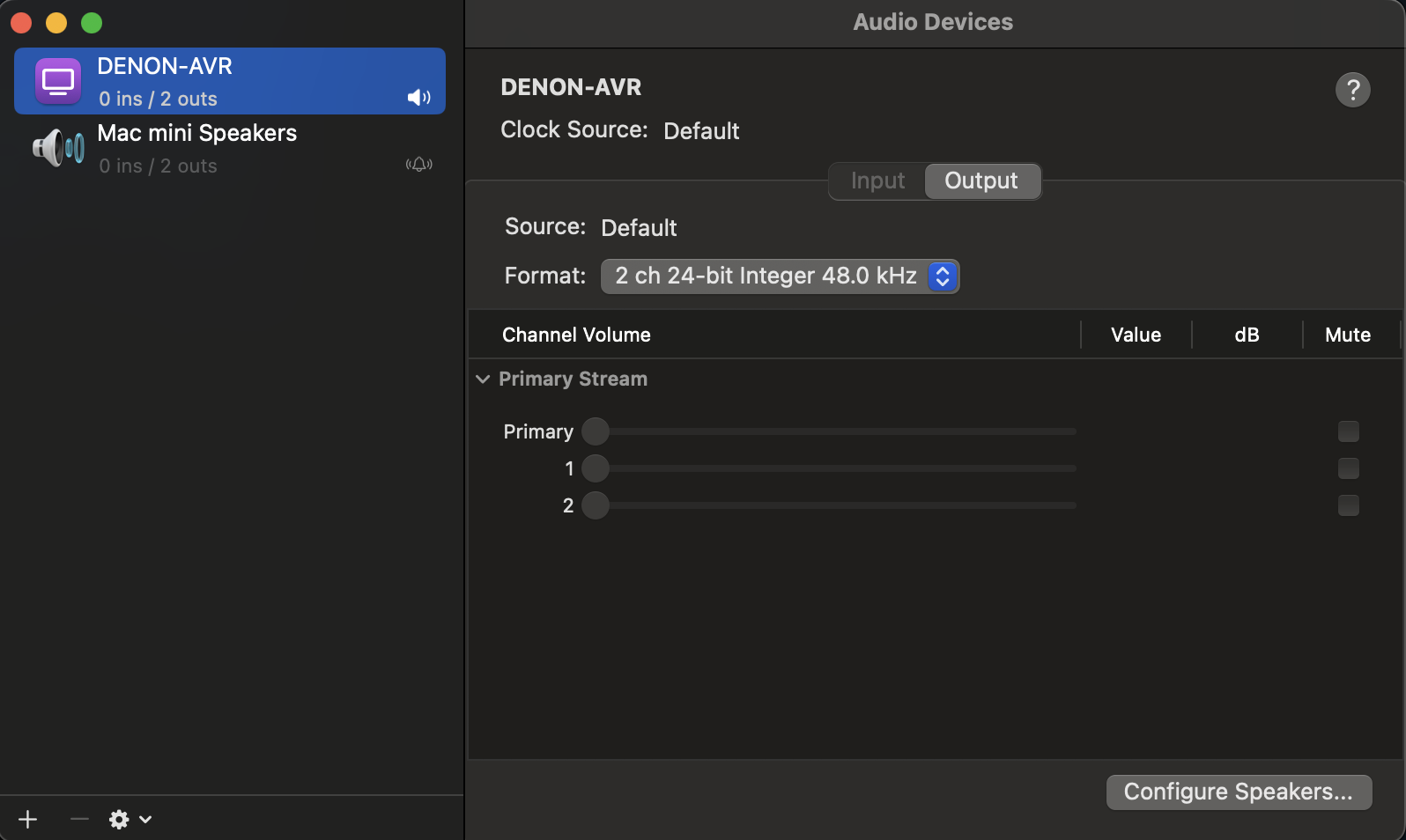
Task: Add a new device with plus button
Action: click(28, 820)
